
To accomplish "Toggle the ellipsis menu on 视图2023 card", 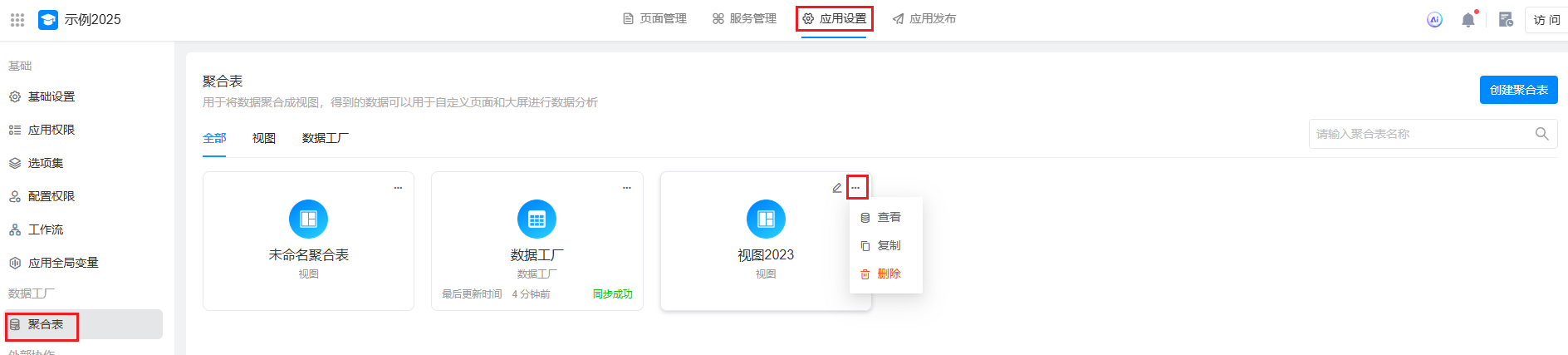I will 856,188.
